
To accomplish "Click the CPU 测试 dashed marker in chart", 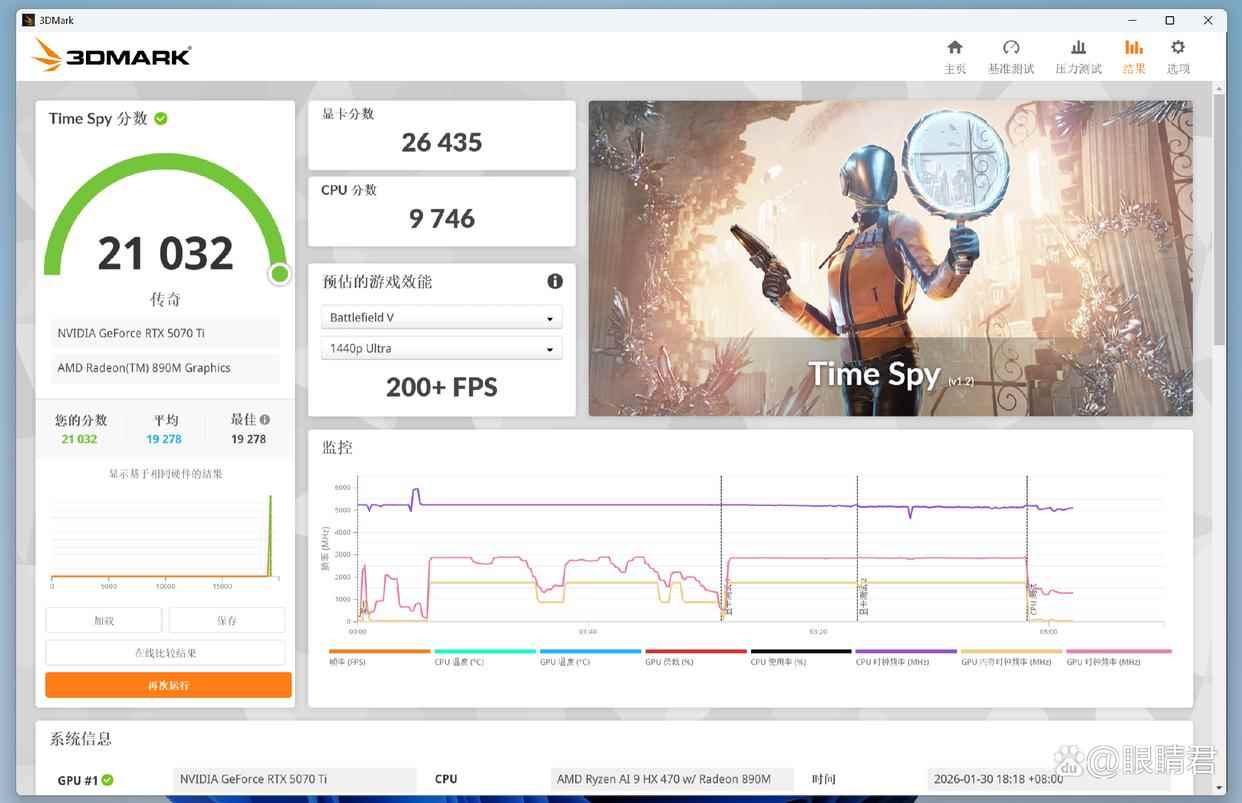I will [x=1028, y=547].
